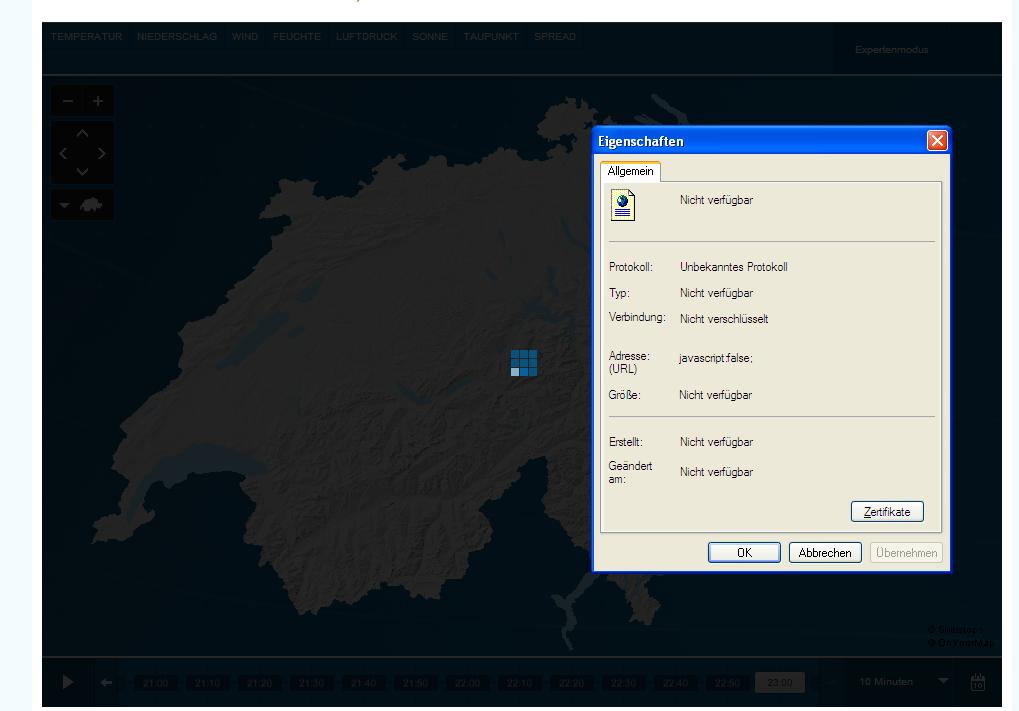The height and width of the screenshot is (711, 1019).
Task: Pan the map down with arrow
Action: 83,172
